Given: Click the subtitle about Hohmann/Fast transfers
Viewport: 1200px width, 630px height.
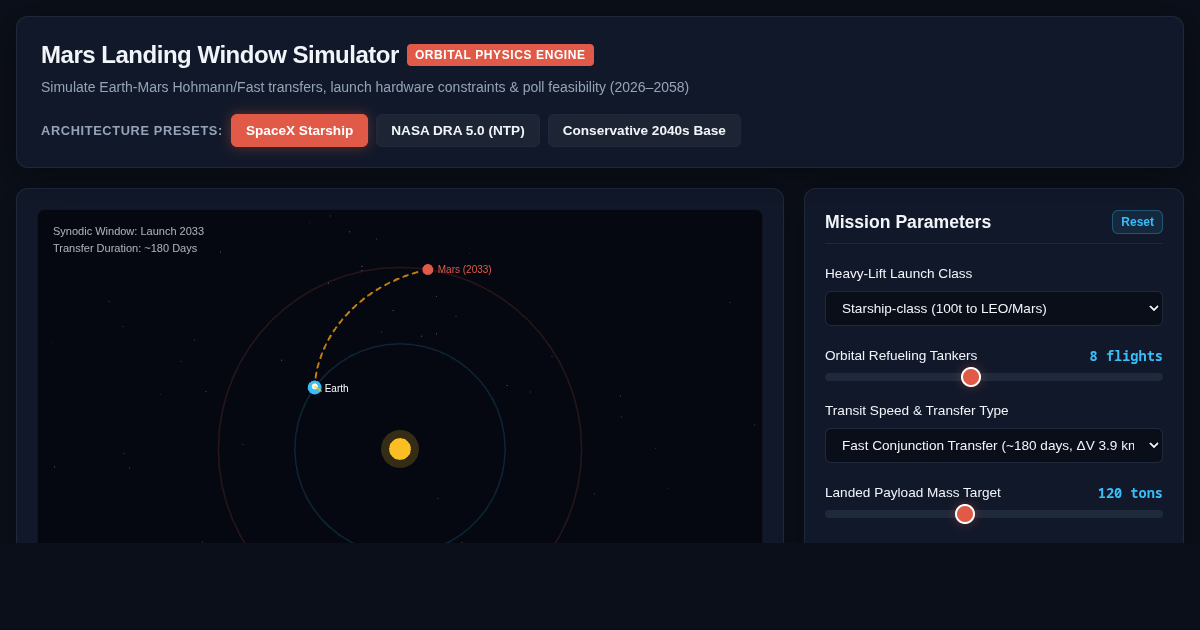Looking at the screenshot, I should [365, 87].
